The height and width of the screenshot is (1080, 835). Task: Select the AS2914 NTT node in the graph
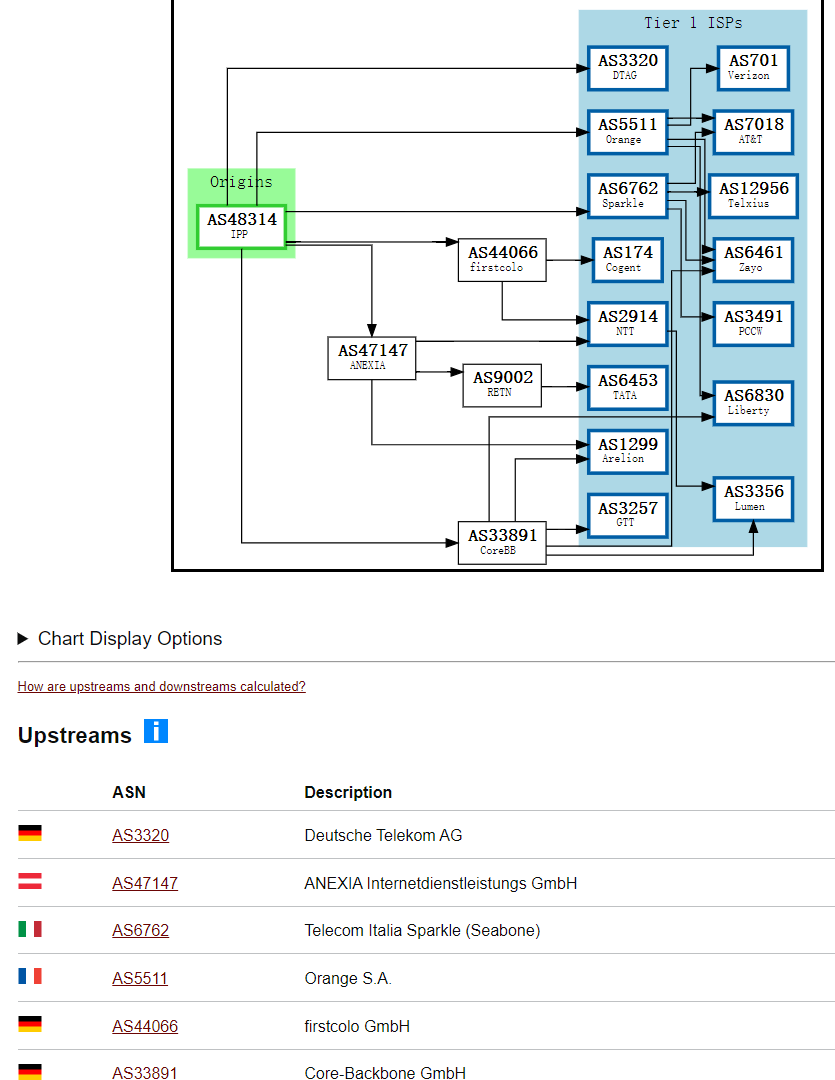(x=628, y=324)
